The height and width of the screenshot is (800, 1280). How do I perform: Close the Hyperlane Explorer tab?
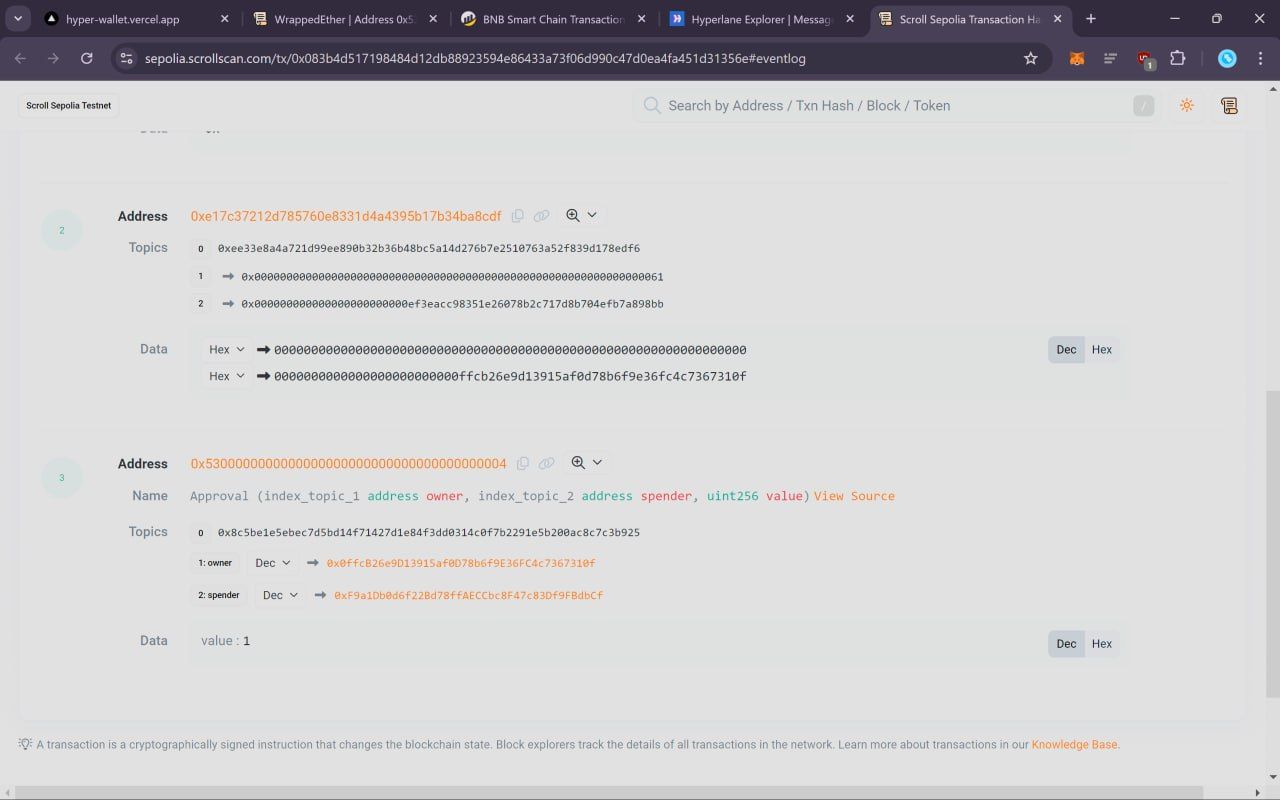850,19
